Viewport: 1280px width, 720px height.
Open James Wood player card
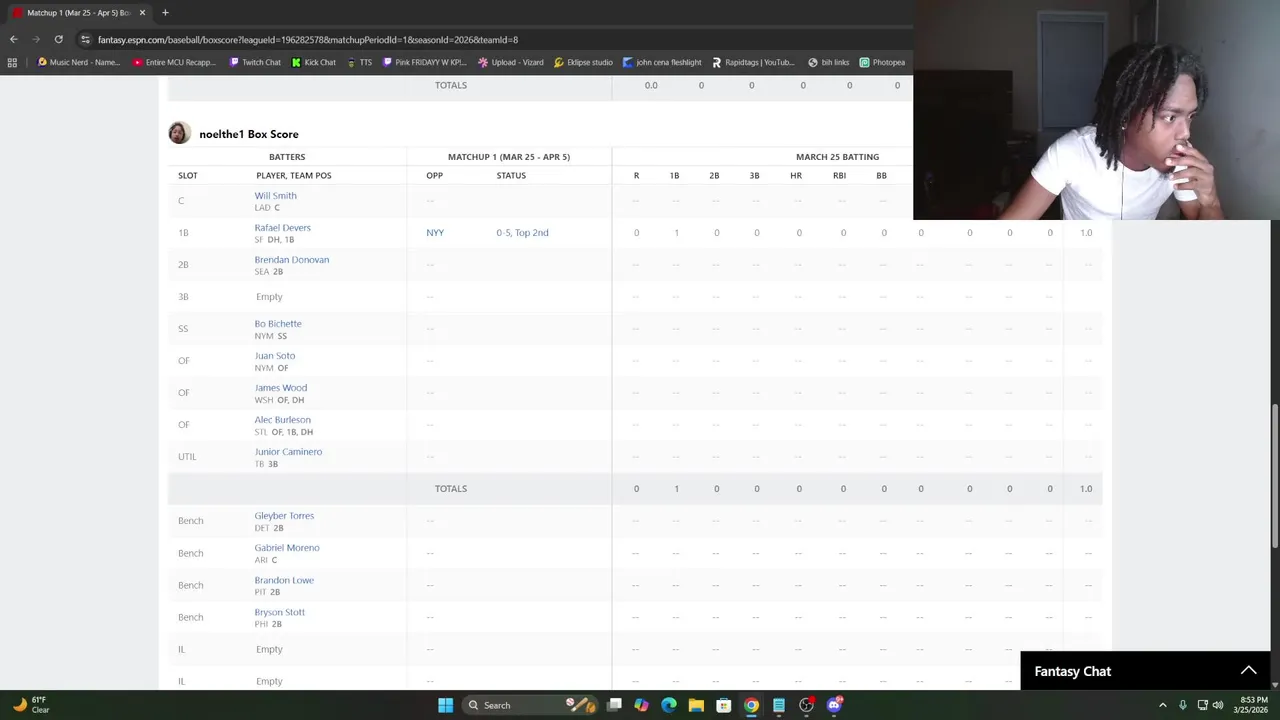pos(280,387)
